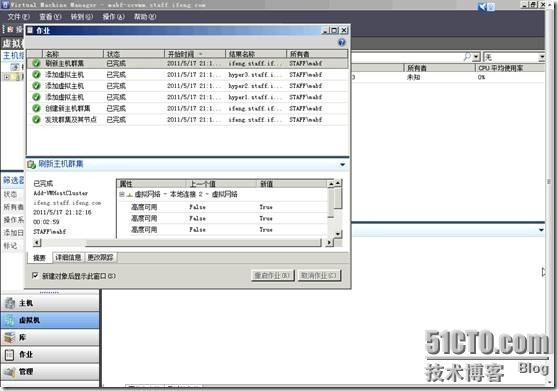The width and height of the screenshot is (558, 391).
Task: Click properties list scroll-down arrow
Action: [x=338, y=234]
